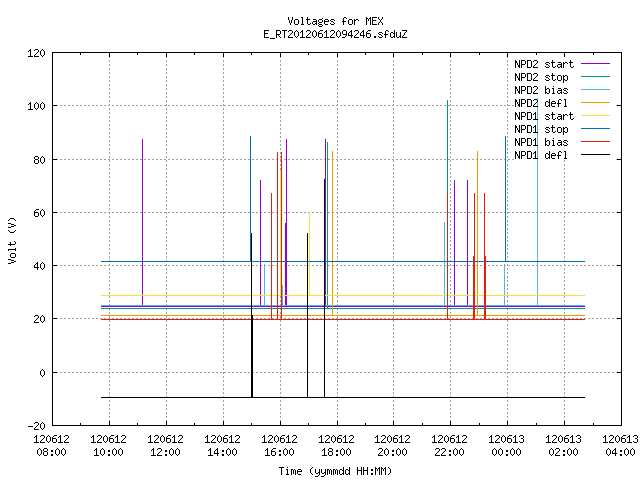Screen dimensions: 640x480
Task: Click the x-axis tick label 120613 02:00
Action: click(564, 446)
